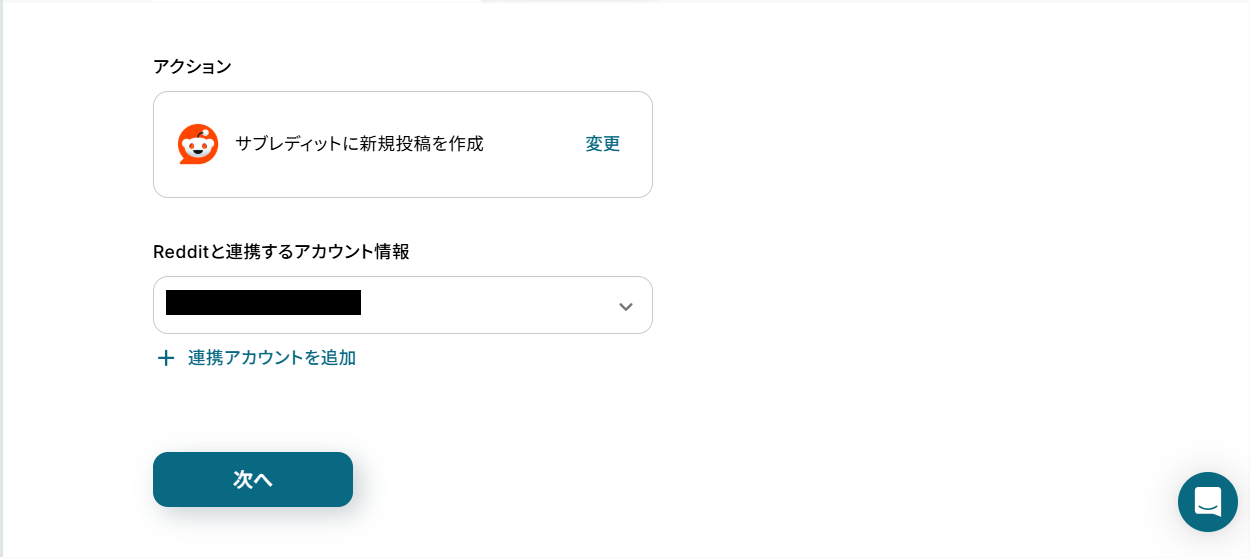Click the gray vertical strip on left edge

click(x=2, y=279)
